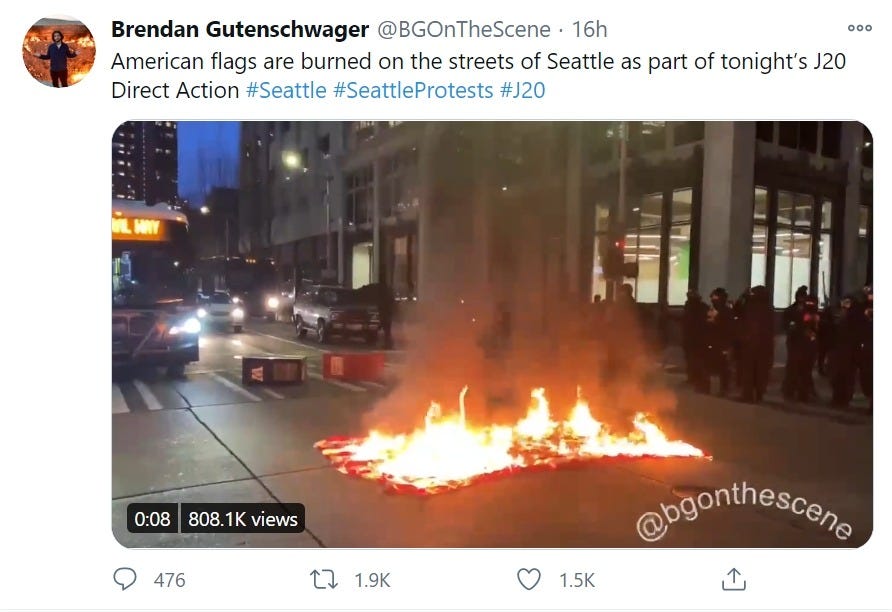Viewport: 892px width, 612px height.
Task: Follow the #J20 hashtag link
Action: coord(523,90)
